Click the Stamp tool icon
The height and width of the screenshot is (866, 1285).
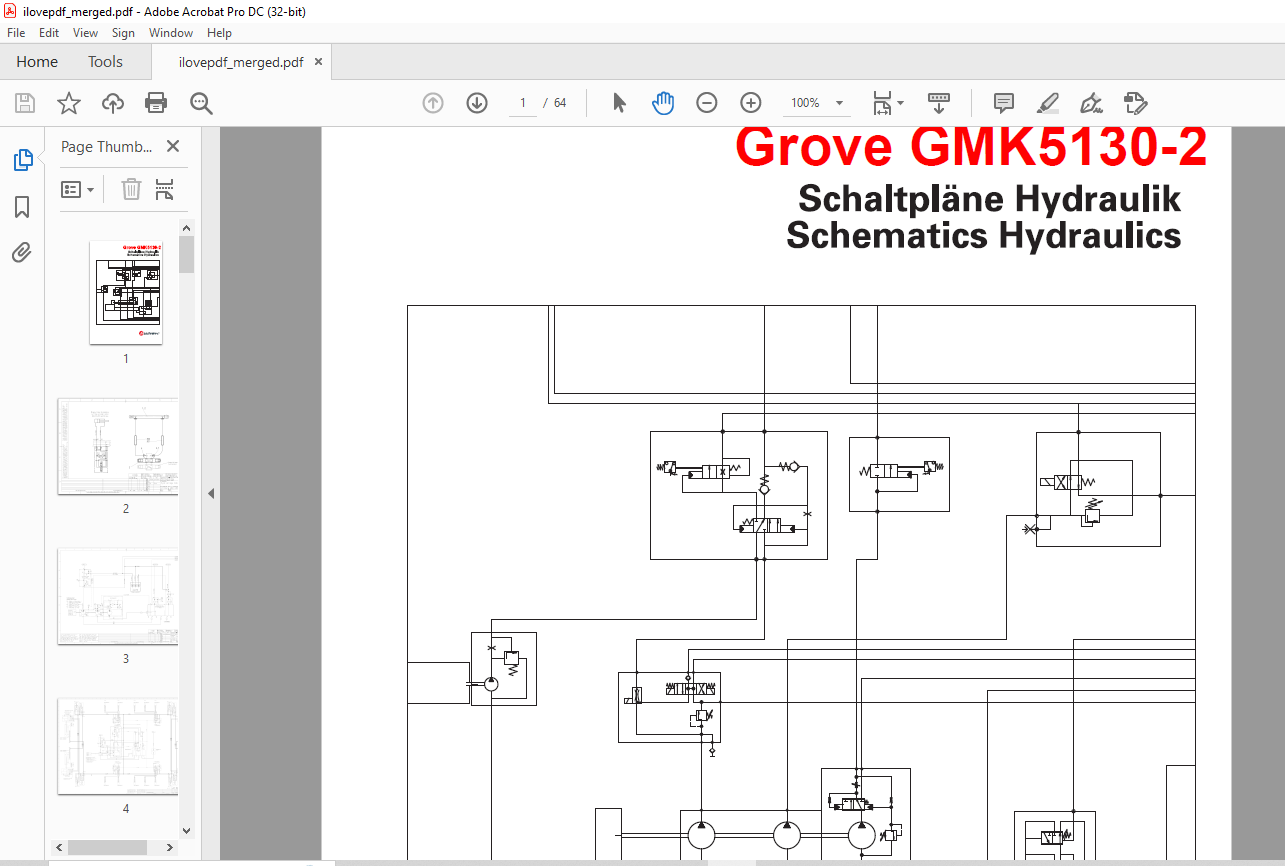point(1135,103)
